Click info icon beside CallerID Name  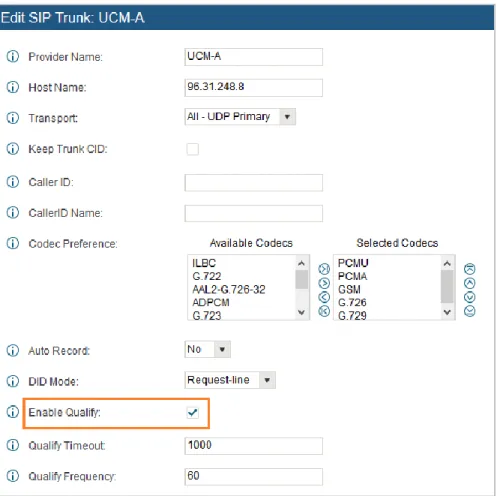[13, 213]
